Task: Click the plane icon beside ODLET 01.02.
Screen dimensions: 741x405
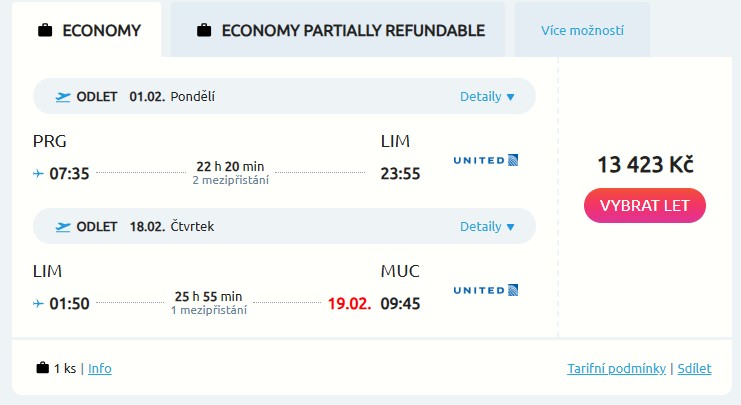Action: 64,97
